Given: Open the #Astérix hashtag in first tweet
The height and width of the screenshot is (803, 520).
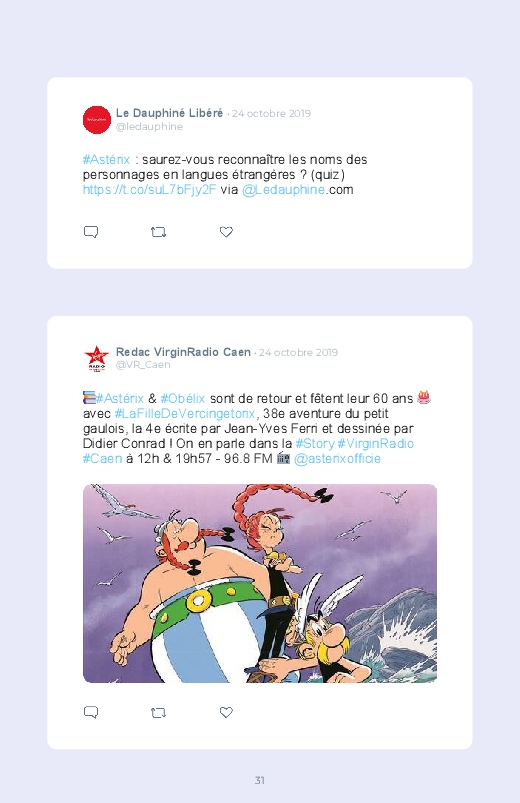Looking at the screenshot, I should click(107, 159).
